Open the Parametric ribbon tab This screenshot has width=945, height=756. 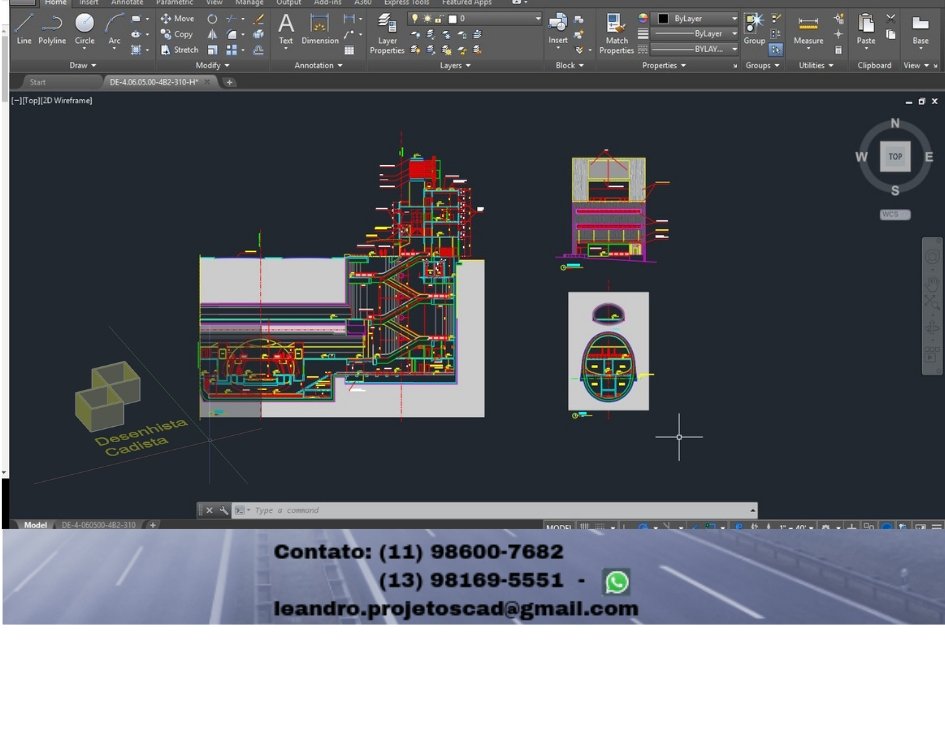coord(175,2)
